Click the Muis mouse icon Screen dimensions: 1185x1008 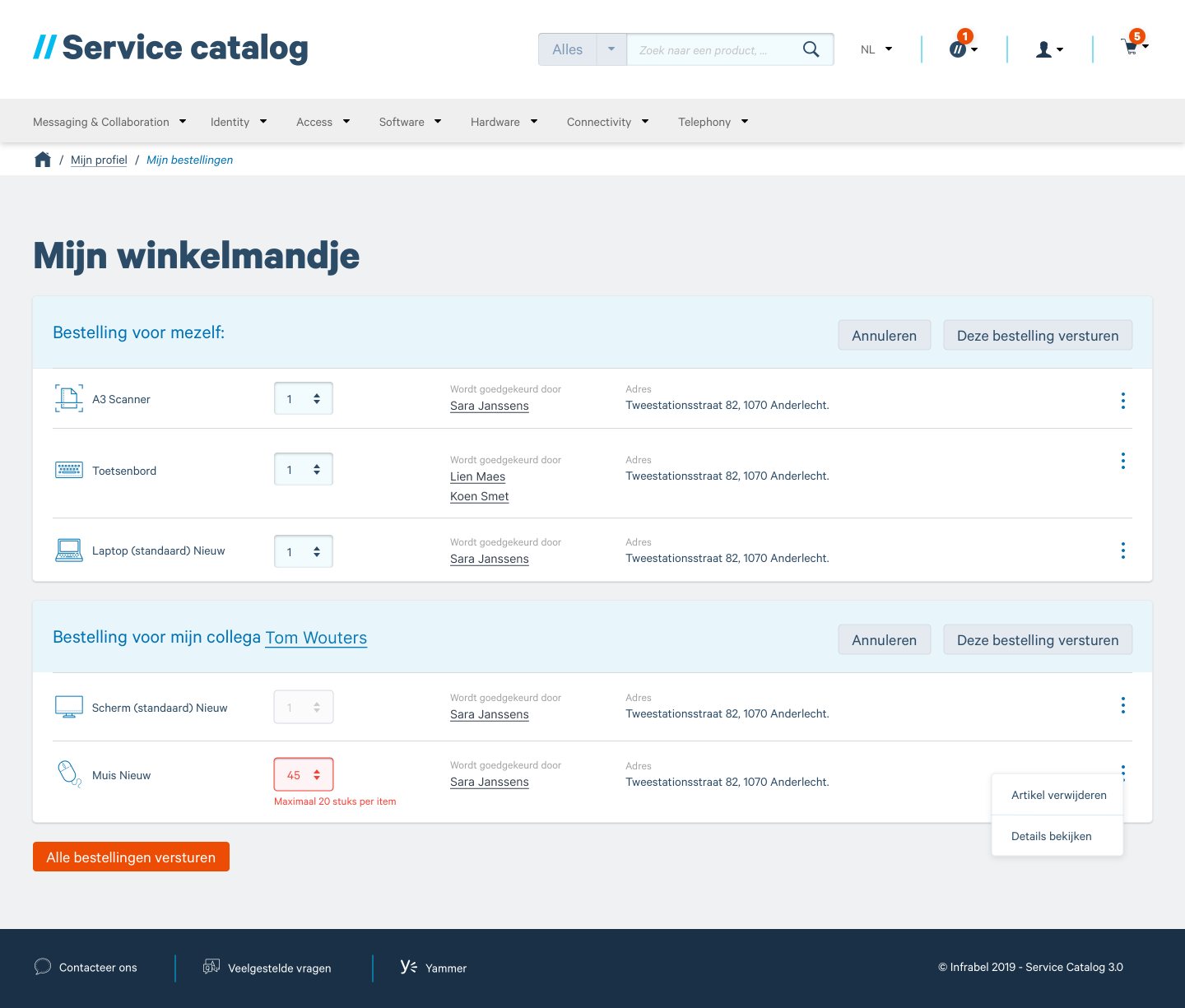click(69, 774)
